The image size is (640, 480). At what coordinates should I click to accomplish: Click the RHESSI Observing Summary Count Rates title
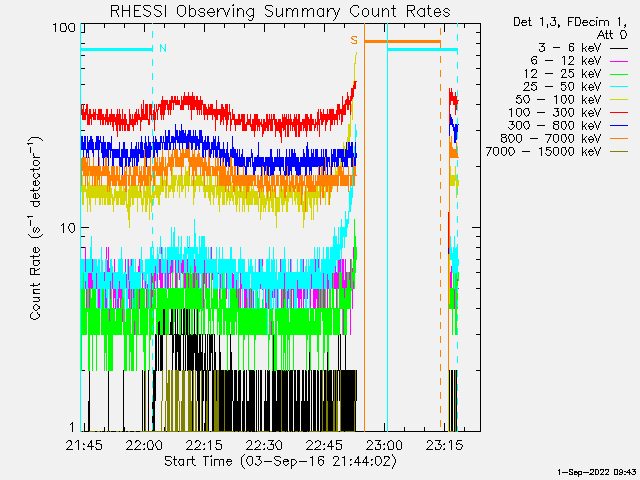[280, 11]
